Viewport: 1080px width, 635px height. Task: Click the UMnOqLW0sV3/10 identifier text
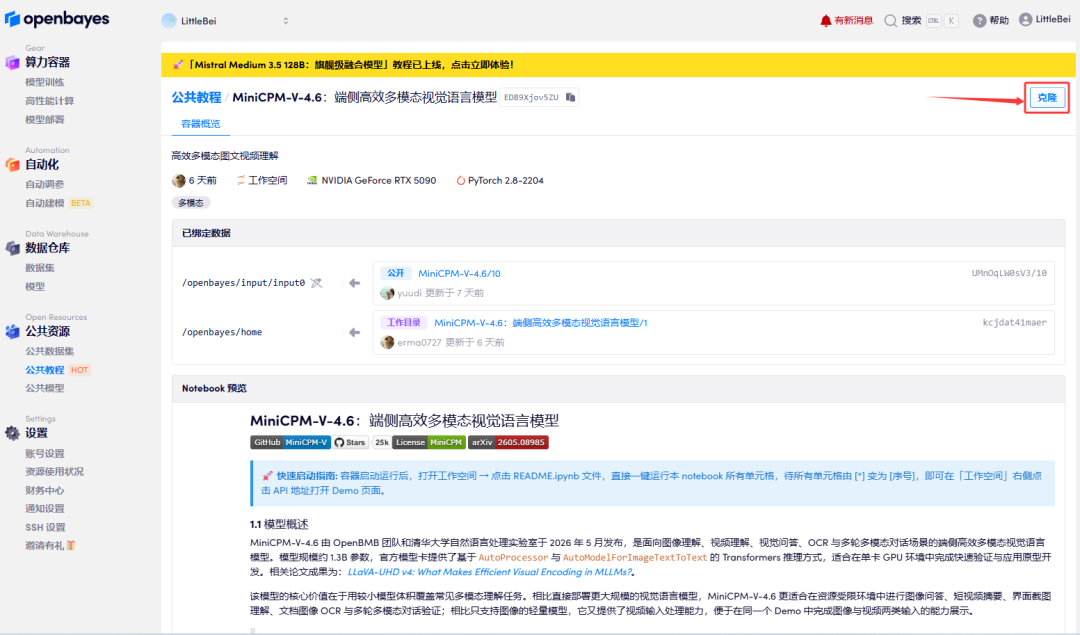coord(1009,273)
